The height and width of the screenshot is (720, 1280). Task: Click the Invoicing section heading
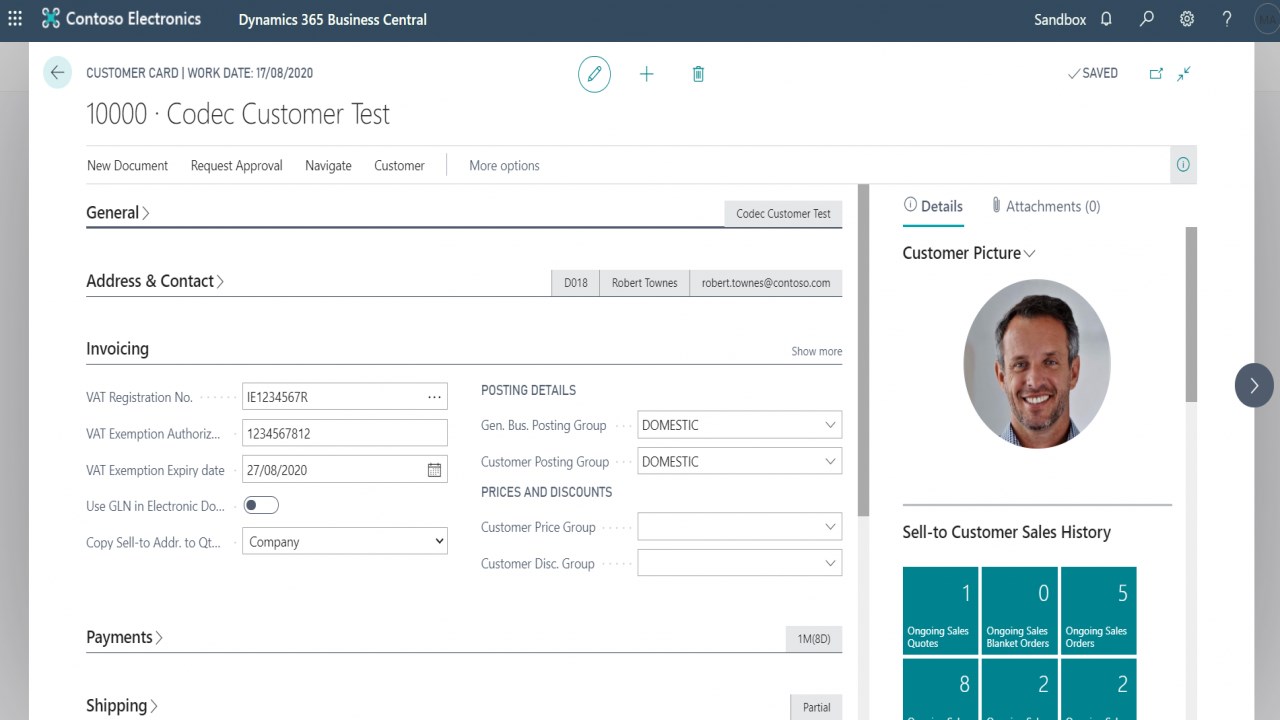117,349
